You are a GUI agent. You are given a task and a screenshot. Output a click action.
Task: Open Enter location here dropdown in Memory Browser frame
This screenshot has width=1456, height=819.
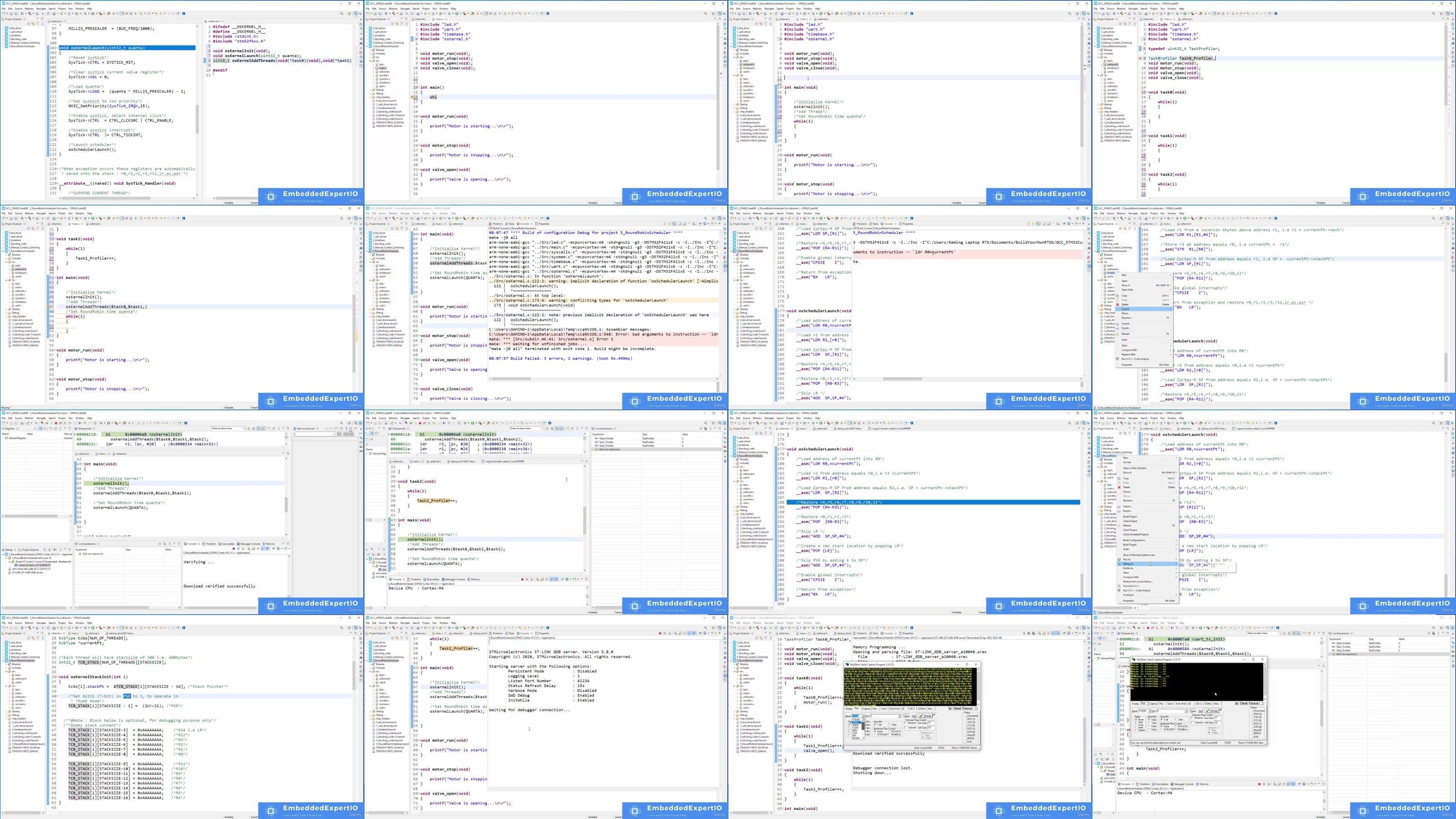click(243, 429)
